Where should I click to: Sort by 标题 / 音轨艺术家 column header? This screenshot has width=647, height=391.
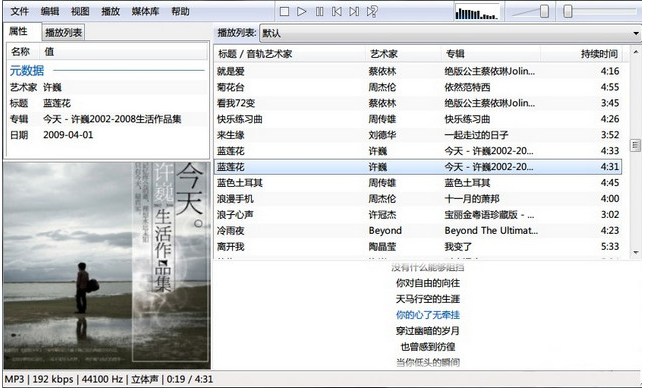[x=289, y=54]
